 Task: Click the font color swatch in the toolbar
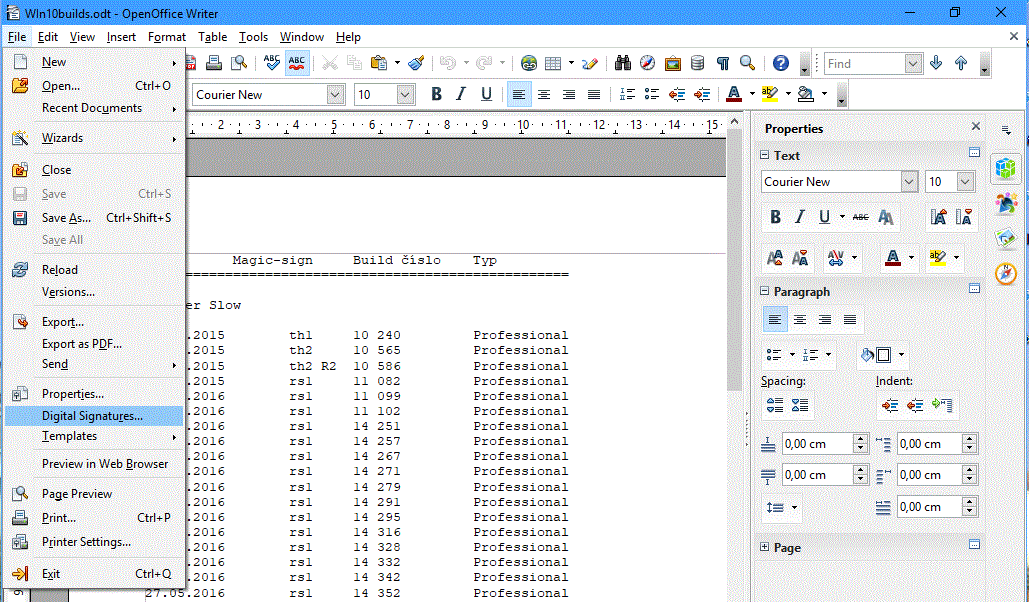pyautogui.click(x=734, y=94)
